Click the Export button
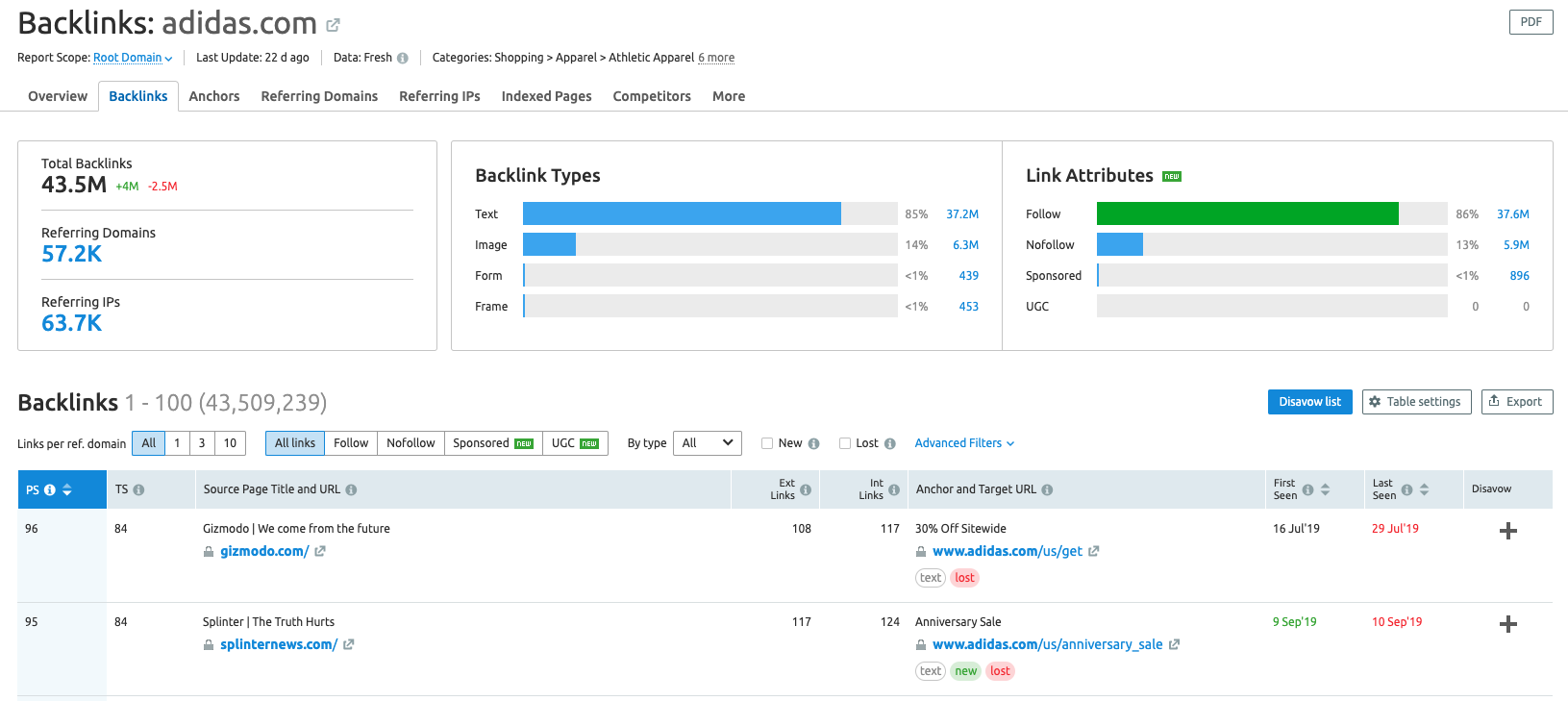 [x=1516, y=402]
